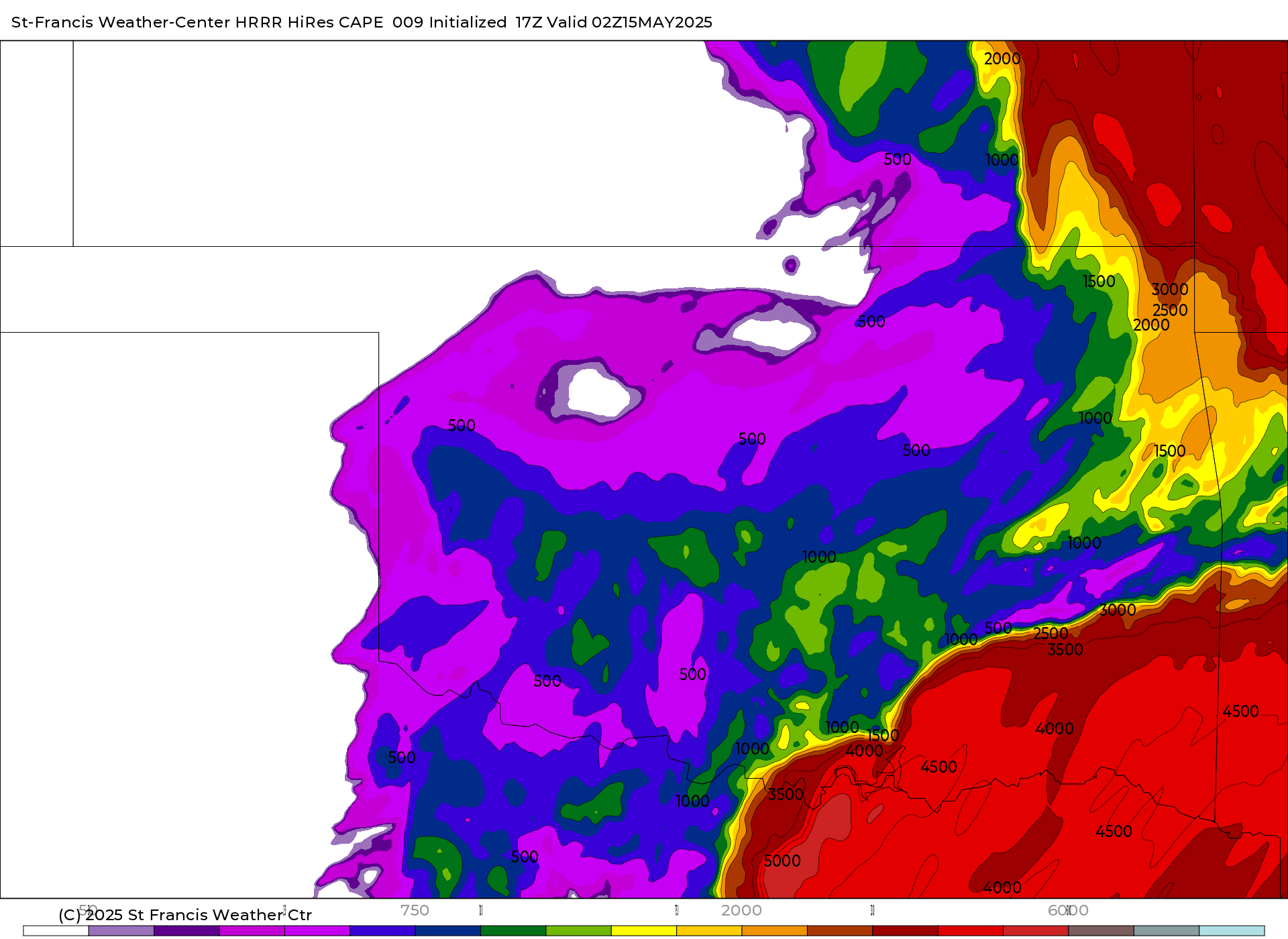
Task: Click the 3500 contour label just below the 2500 label
Action: click(x=1065, y=649)
